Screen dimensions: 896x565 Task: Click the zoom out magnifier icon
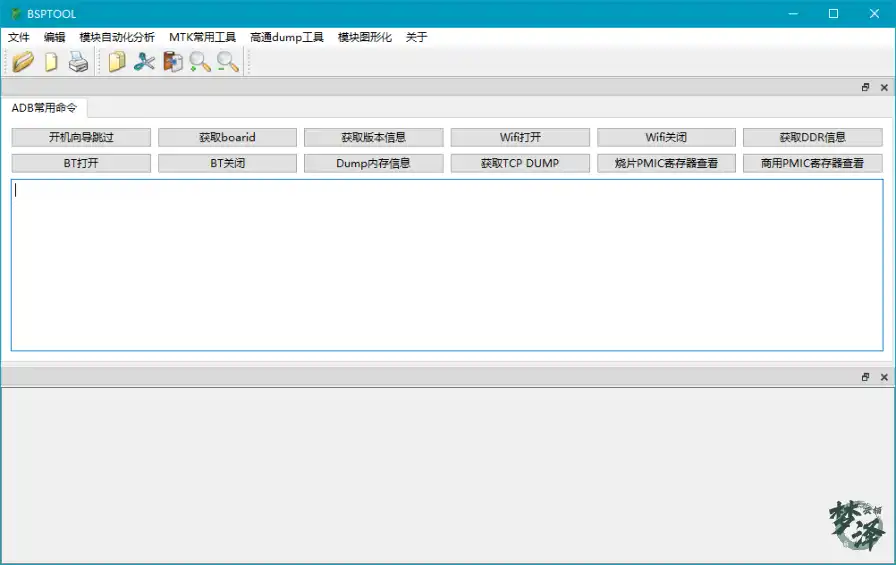[227, 62]
